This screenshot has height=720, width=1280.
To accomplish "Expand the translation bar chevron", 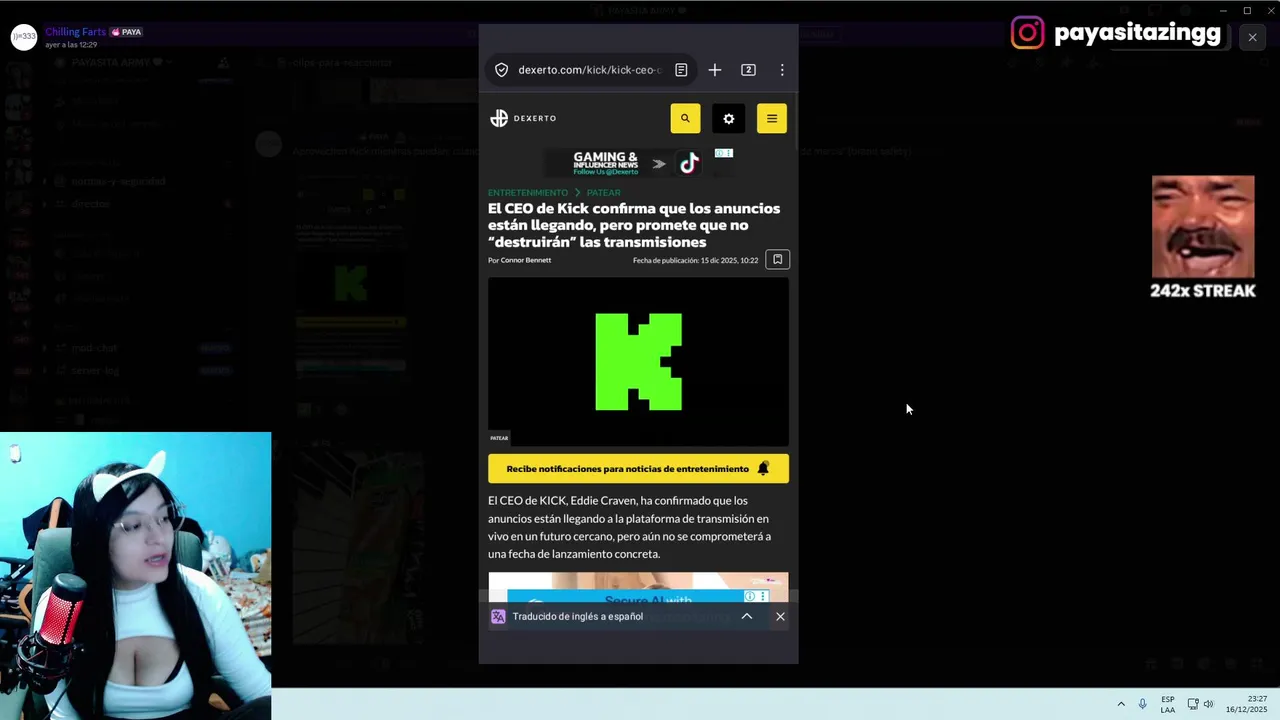I will coord(746,616).
